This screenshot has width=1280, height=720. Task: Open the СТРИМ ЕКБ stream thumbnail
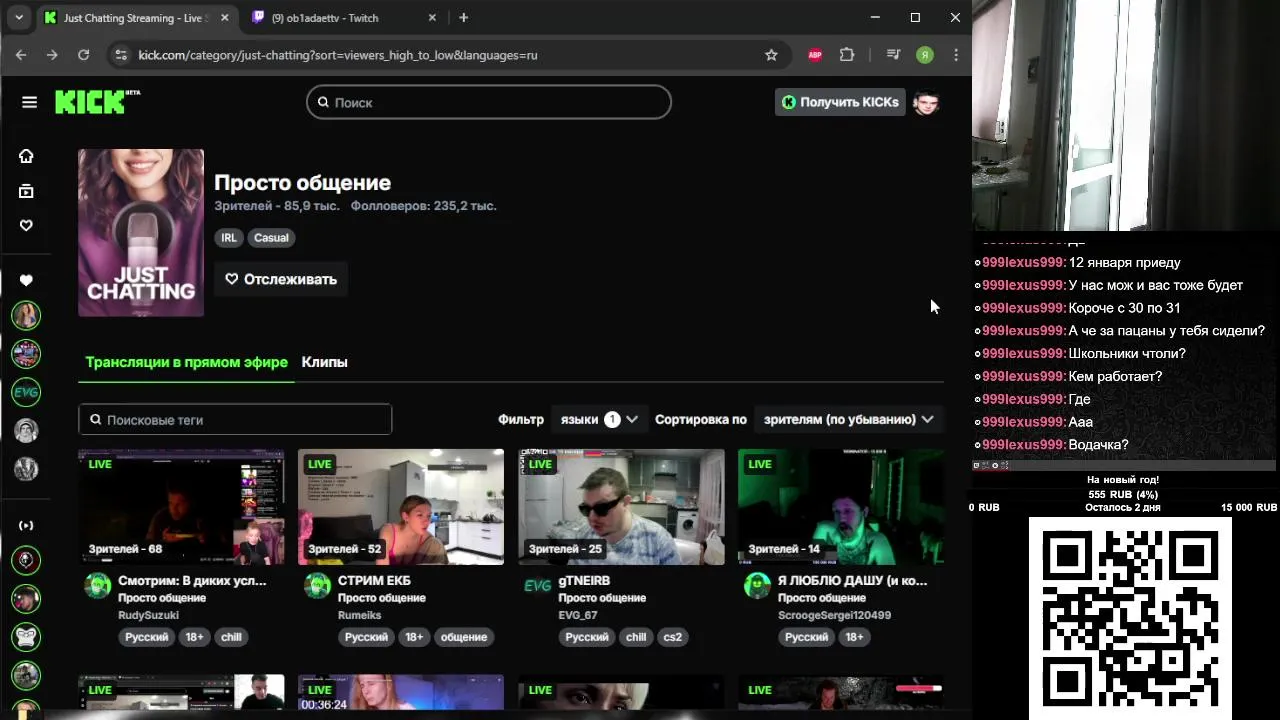401,507
